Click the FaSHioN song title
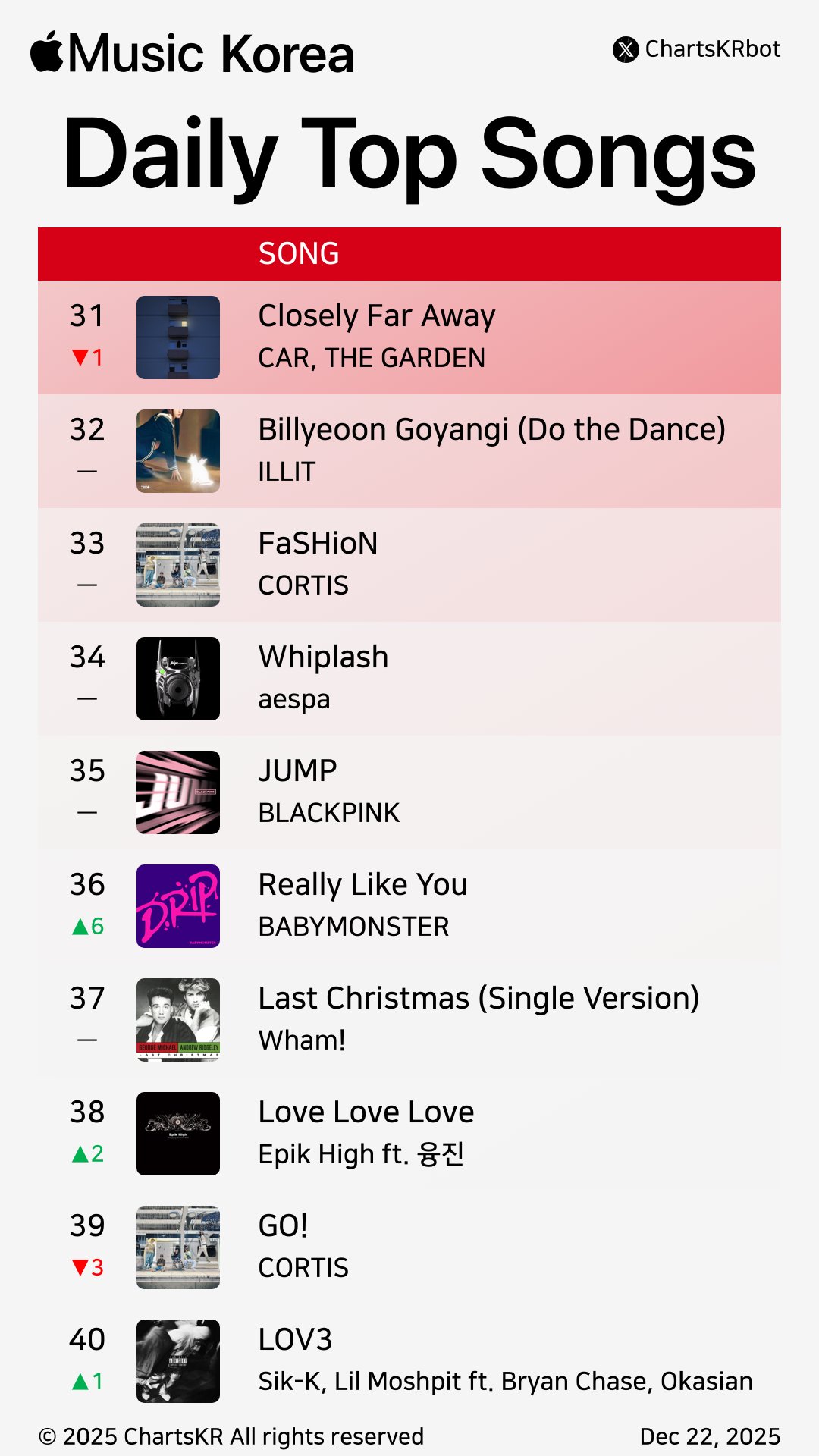Viewport: 819px width, 1456px height. tap(318, 544)
